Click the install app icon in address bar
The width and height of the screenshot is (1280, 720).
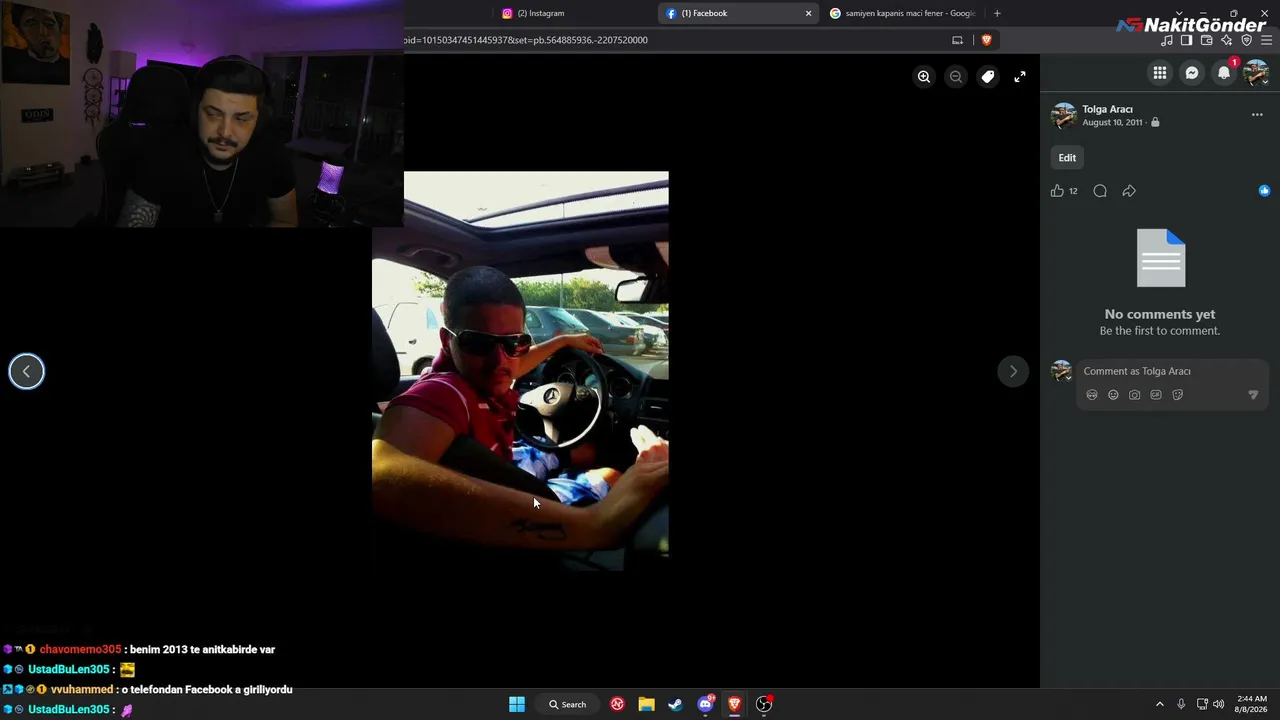[957, 40]
